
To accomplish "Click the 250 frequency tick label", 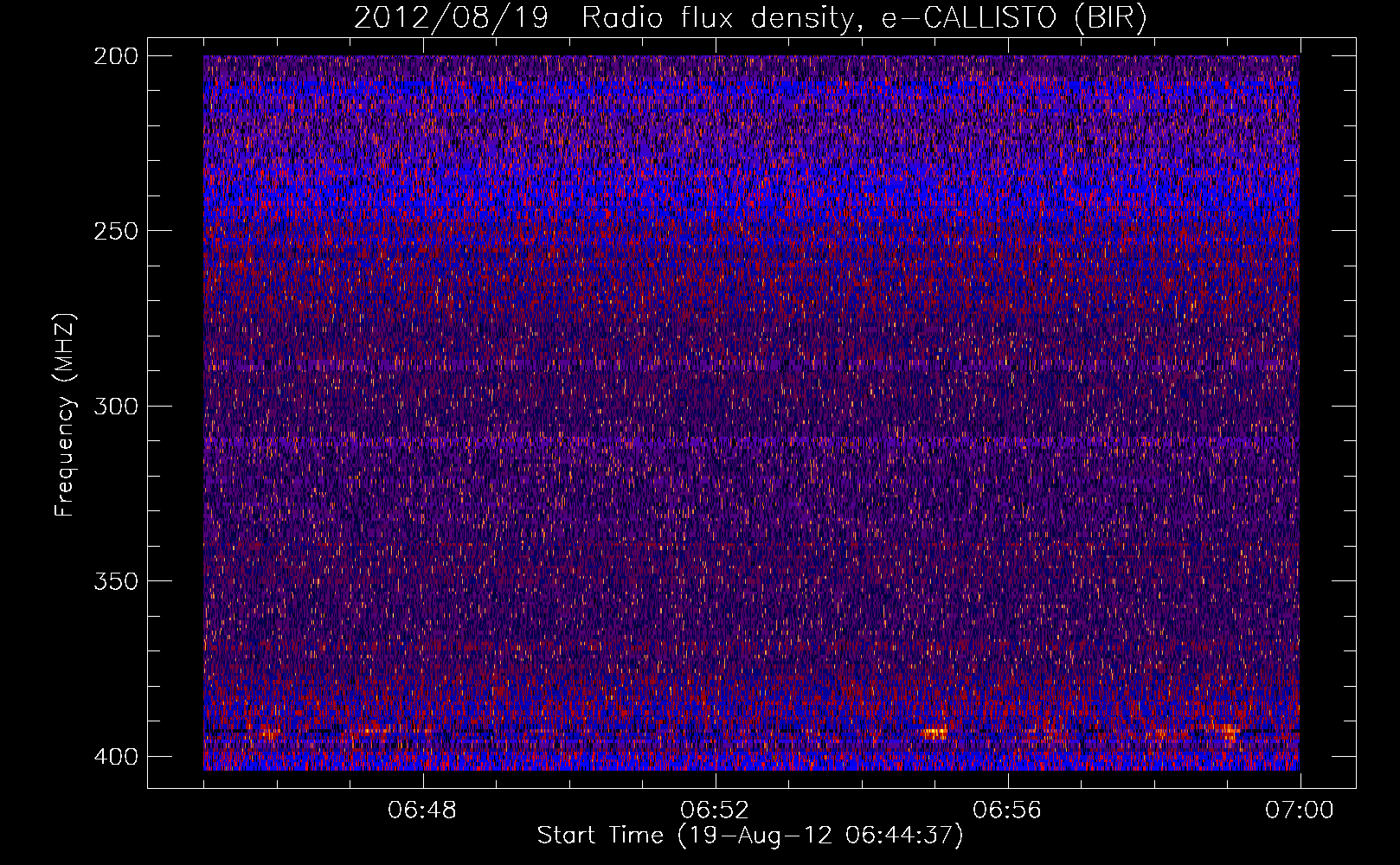I will click(115, 231).
